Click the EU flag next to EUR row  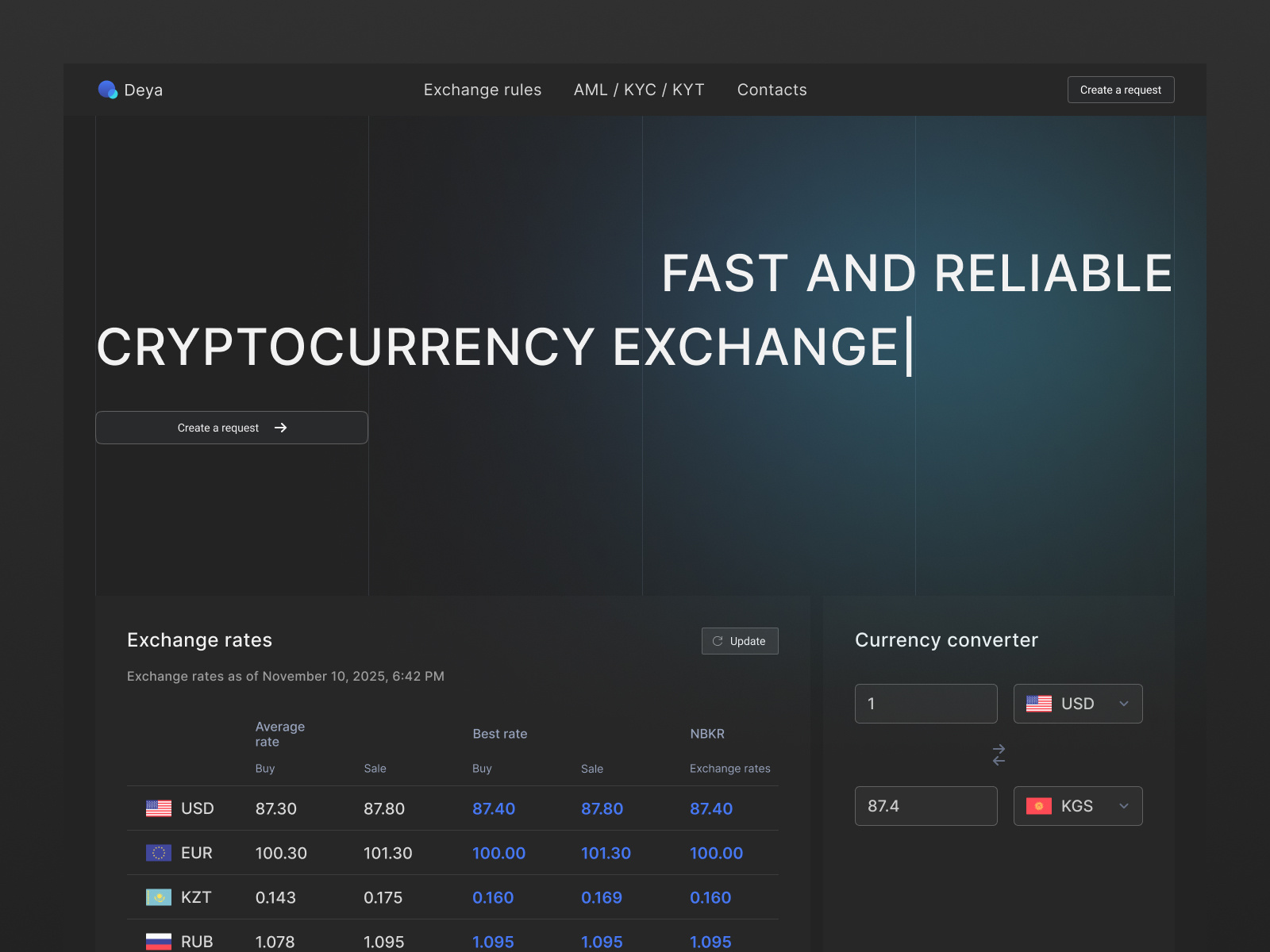click(157, 853)
